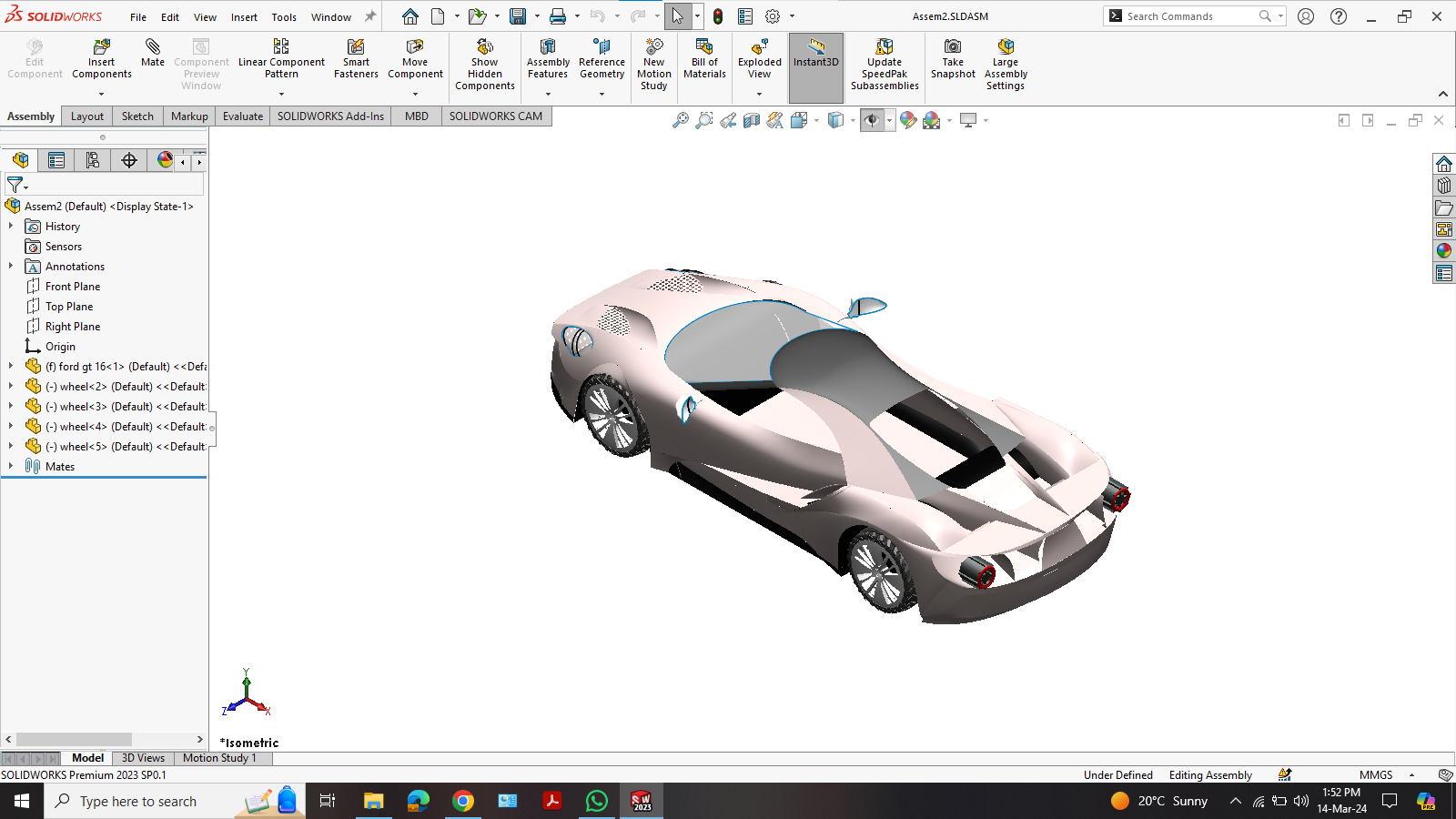Open the MMGS unit system status button
The width and height of the screenshot is (1456, 819).
[x=1376, y=775]
